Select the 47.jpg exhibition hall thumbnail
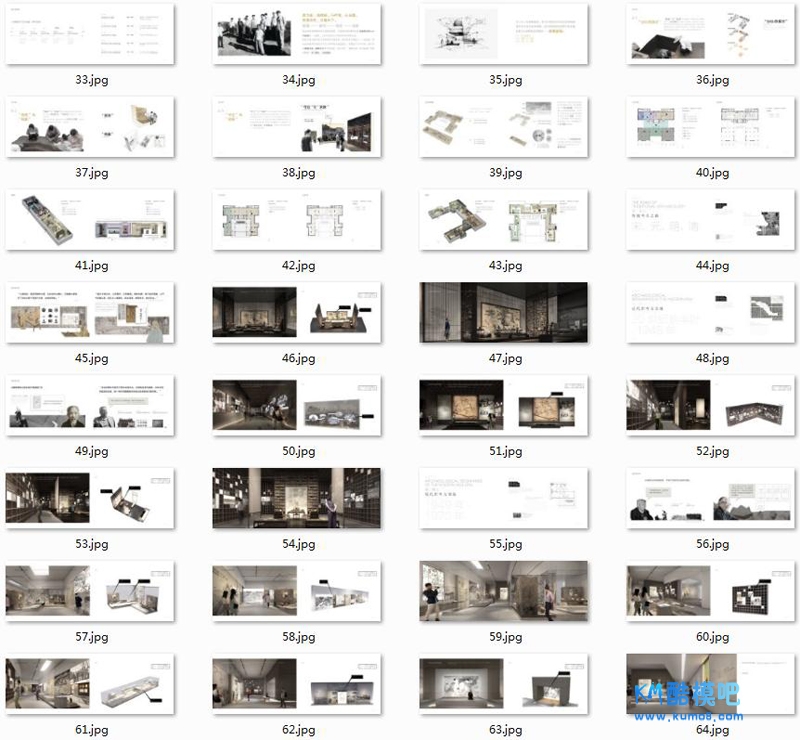Viewport: 800px width, 740px height. click(504, 312)
